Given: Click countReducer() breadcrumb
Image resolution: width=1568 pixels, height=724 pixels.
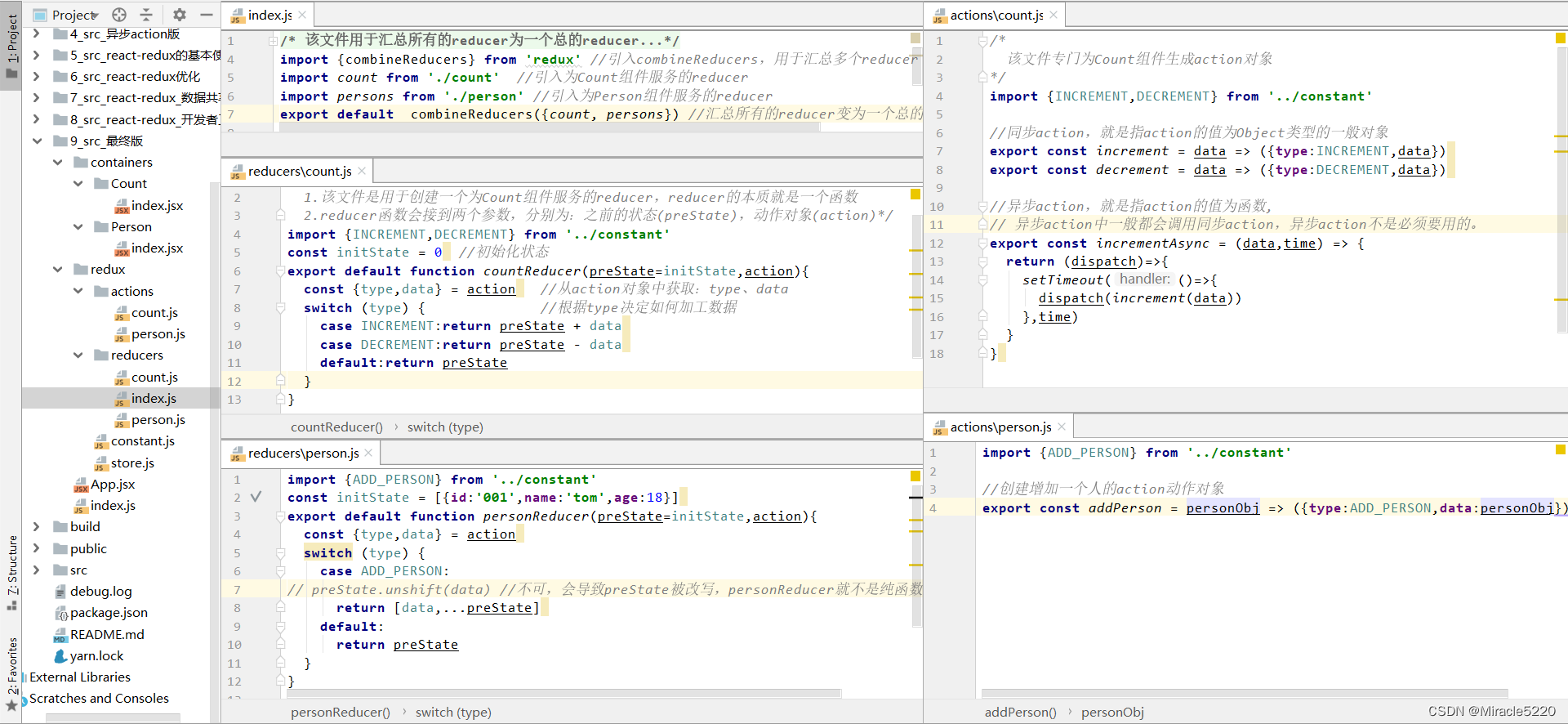Looking at the screenshot, I should coord(336,427).
